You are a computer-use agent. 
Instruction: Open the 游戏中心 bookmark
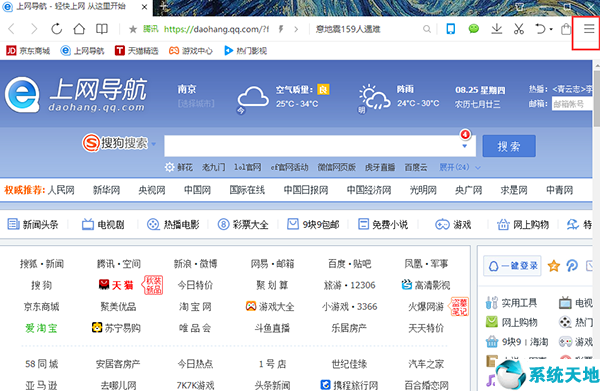[191, 51]
